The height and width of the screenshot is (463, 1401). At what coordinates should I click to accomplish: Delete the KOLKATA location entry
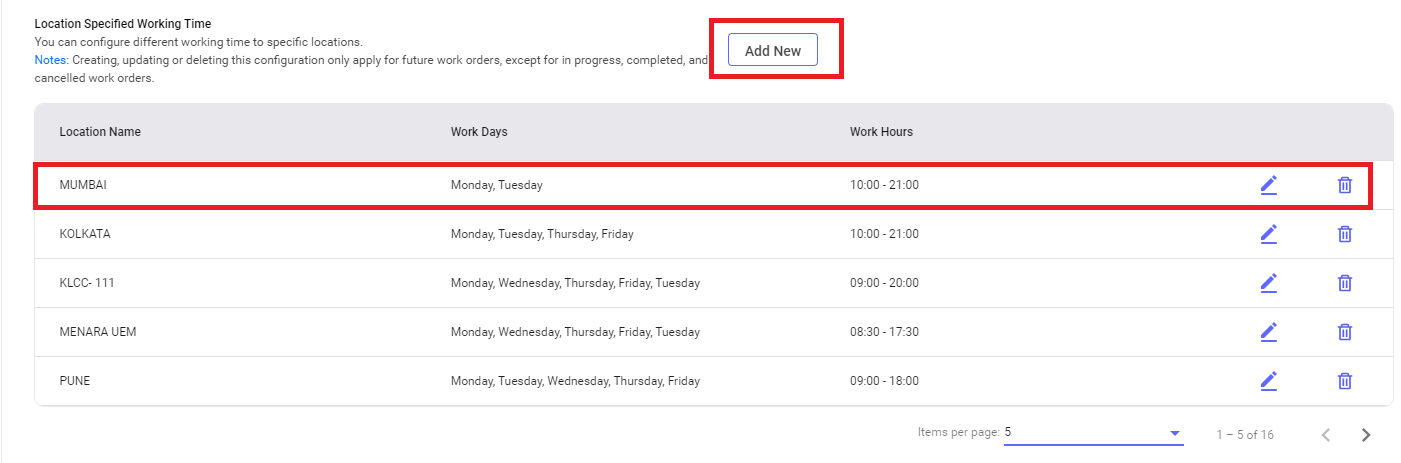1345,234
